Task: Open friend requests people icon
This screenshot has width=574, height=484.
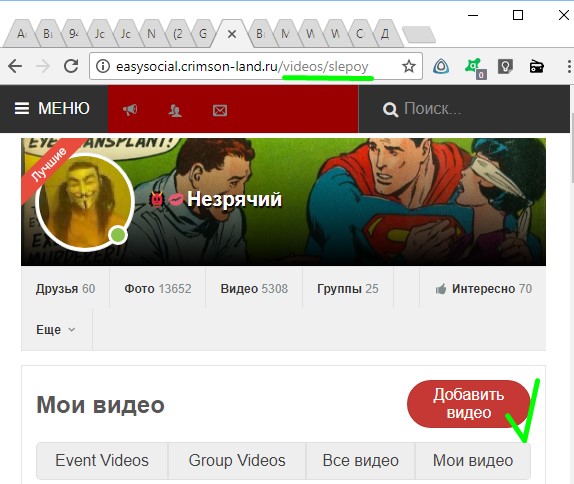Action: [x=175, y=110]
